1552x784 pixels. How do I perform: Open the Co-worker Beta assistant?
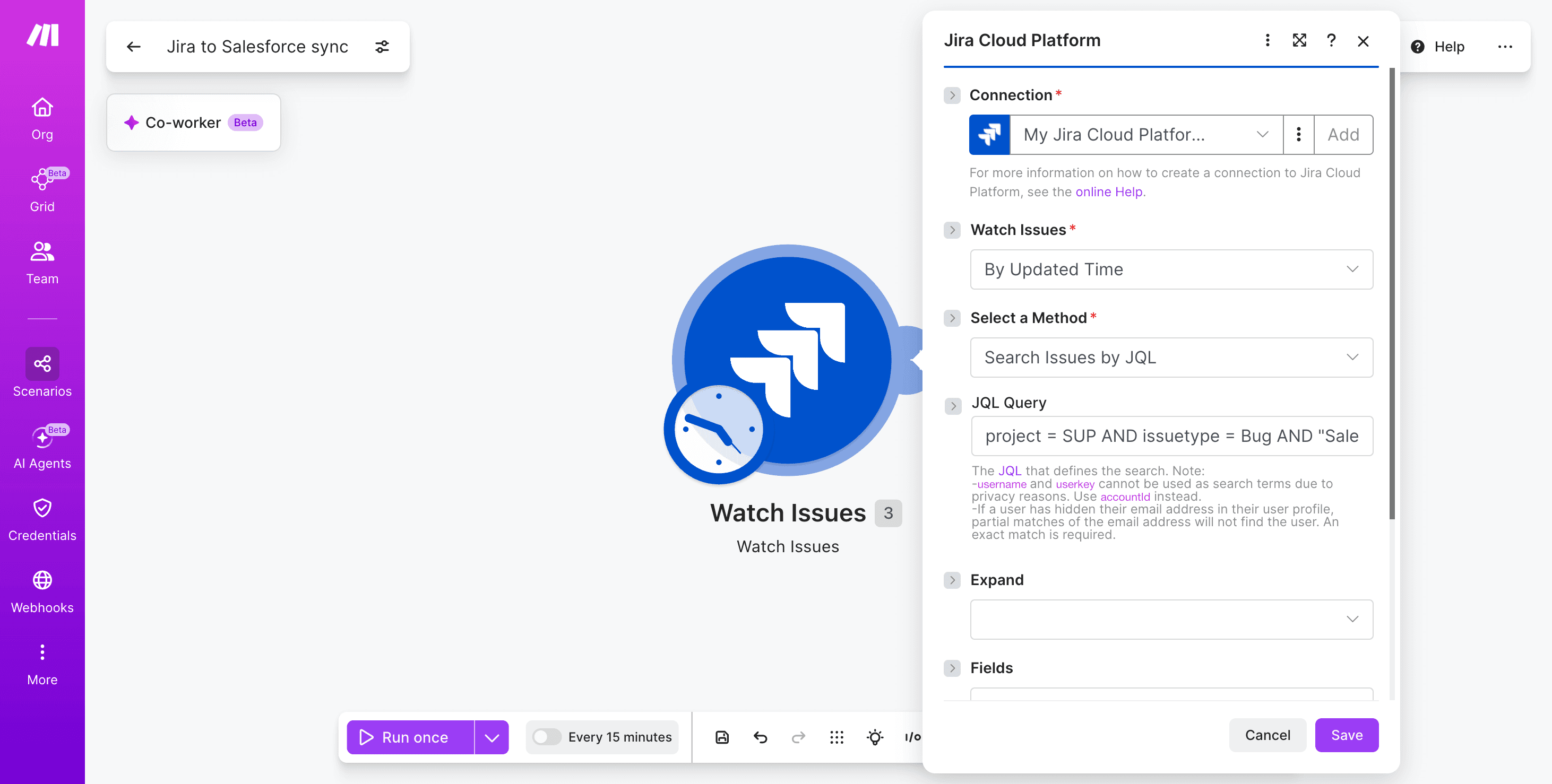(193, 122)
